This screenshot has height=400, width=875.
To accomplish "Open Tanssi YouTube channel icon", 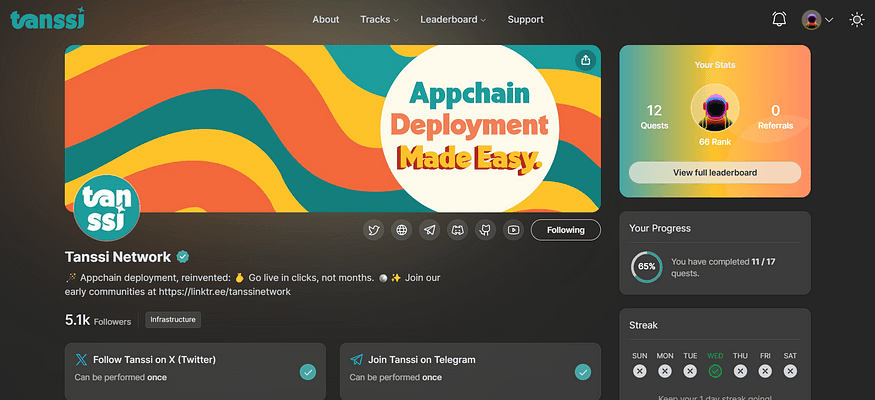I will click(513, 230).
